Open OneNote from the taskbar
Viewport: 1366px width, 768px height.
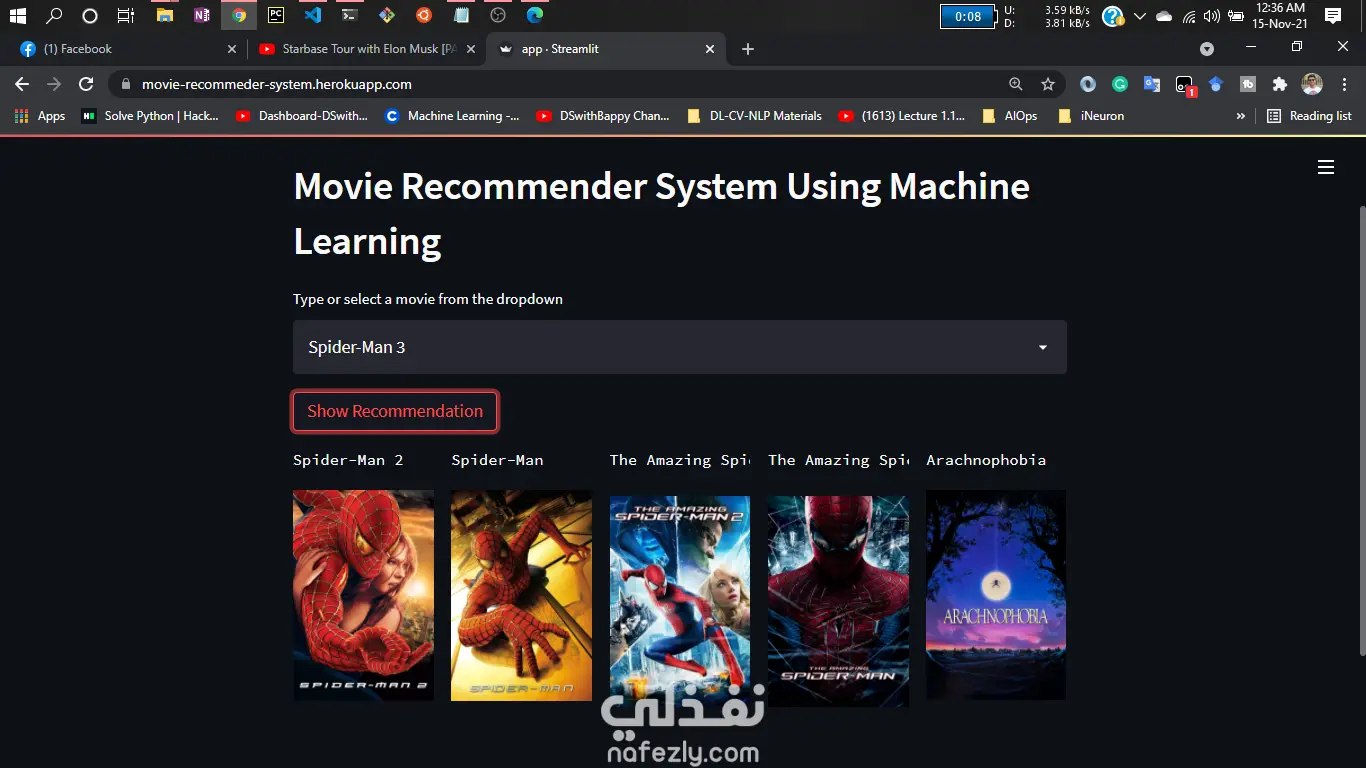202,15
